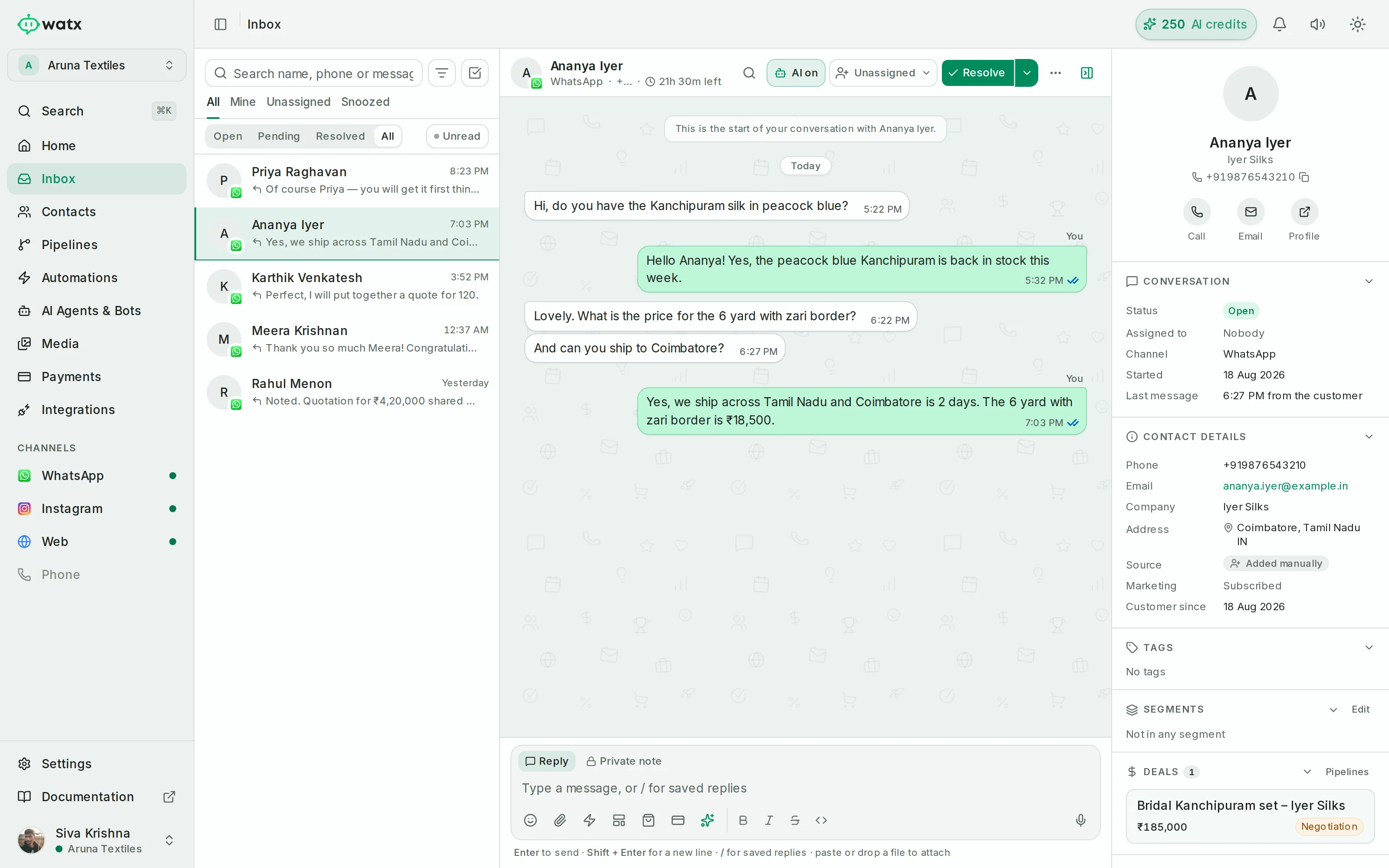Switch theme with the sun icon

(1357, 24)
